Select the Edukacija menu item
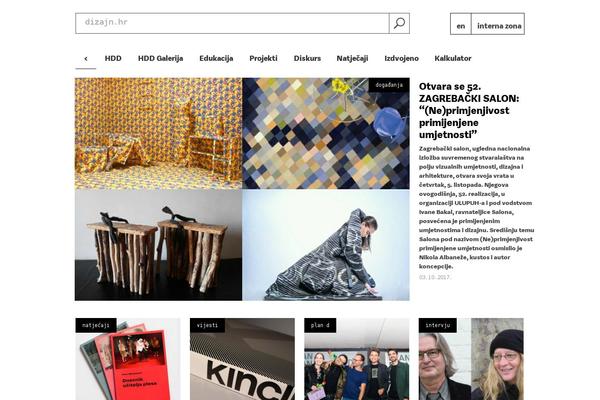 (216, 58)
